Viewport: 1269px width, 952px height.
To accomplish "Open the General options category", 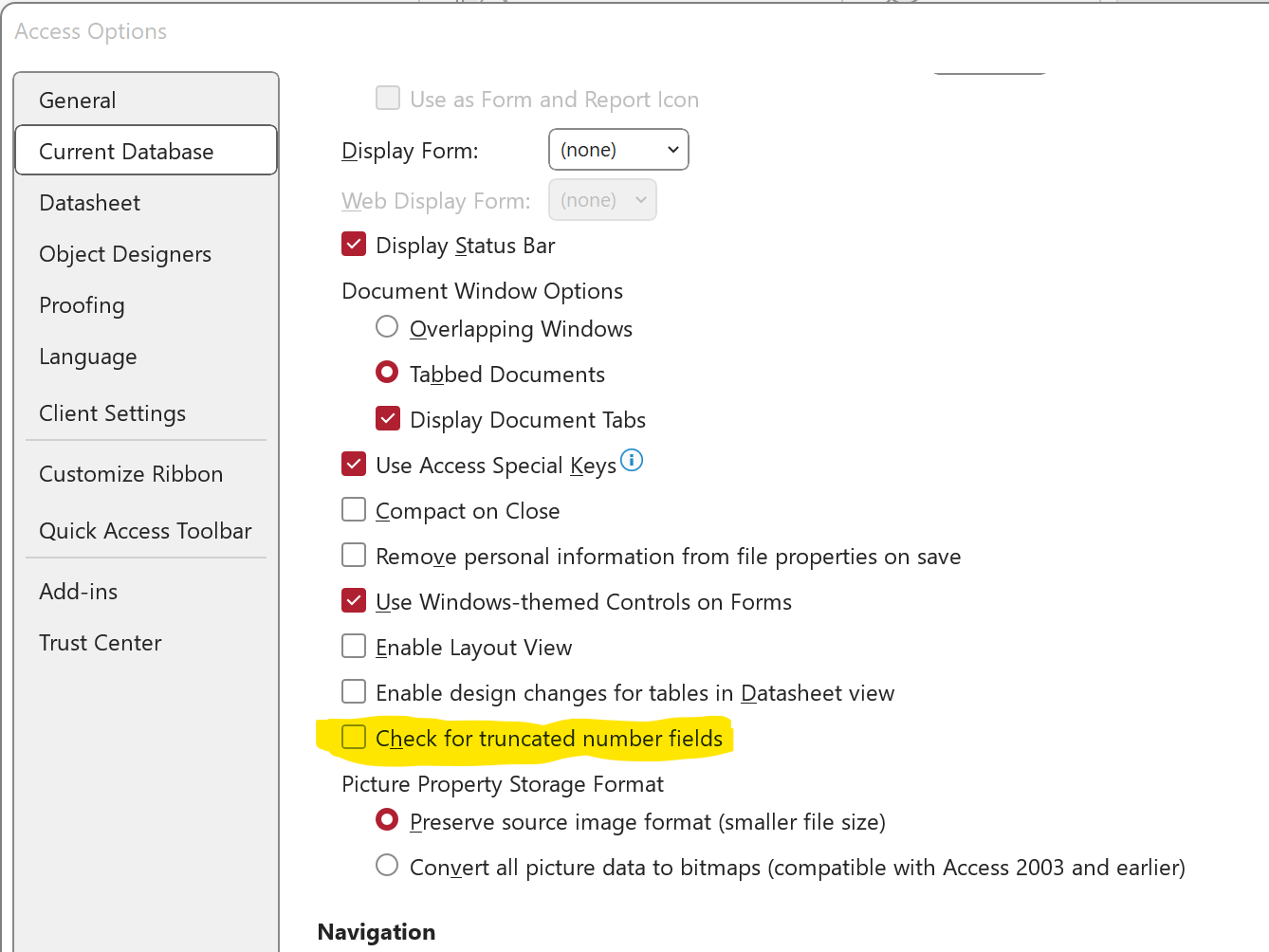I will coord(78,101).
